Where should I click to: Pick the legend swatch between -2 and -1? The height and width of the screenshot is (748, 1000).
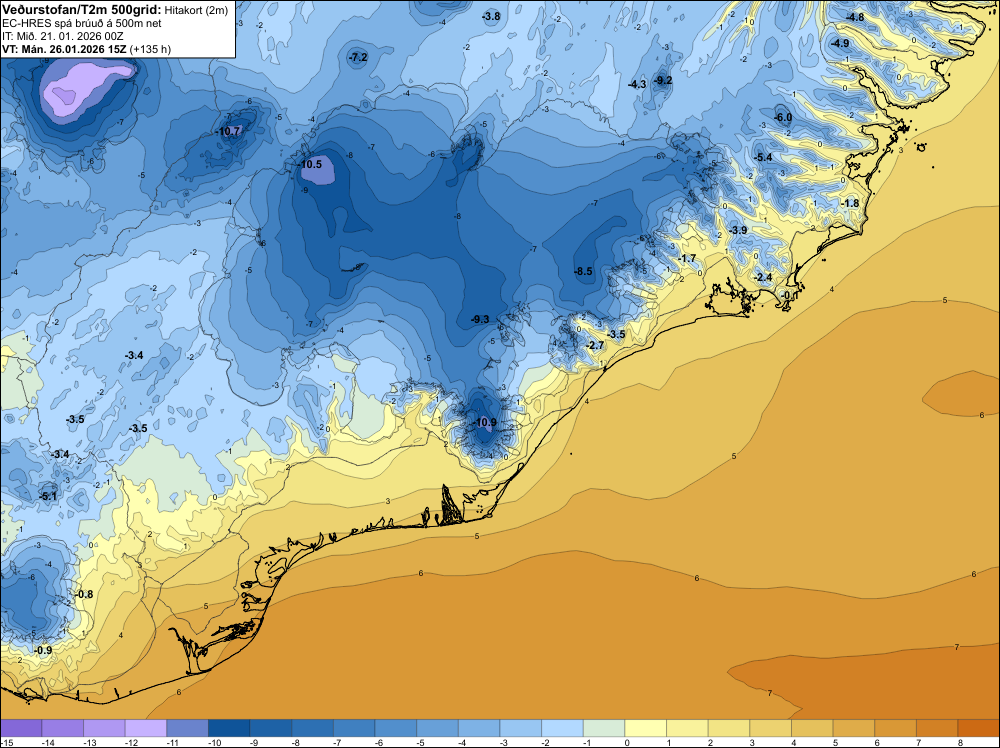[562, 728]
